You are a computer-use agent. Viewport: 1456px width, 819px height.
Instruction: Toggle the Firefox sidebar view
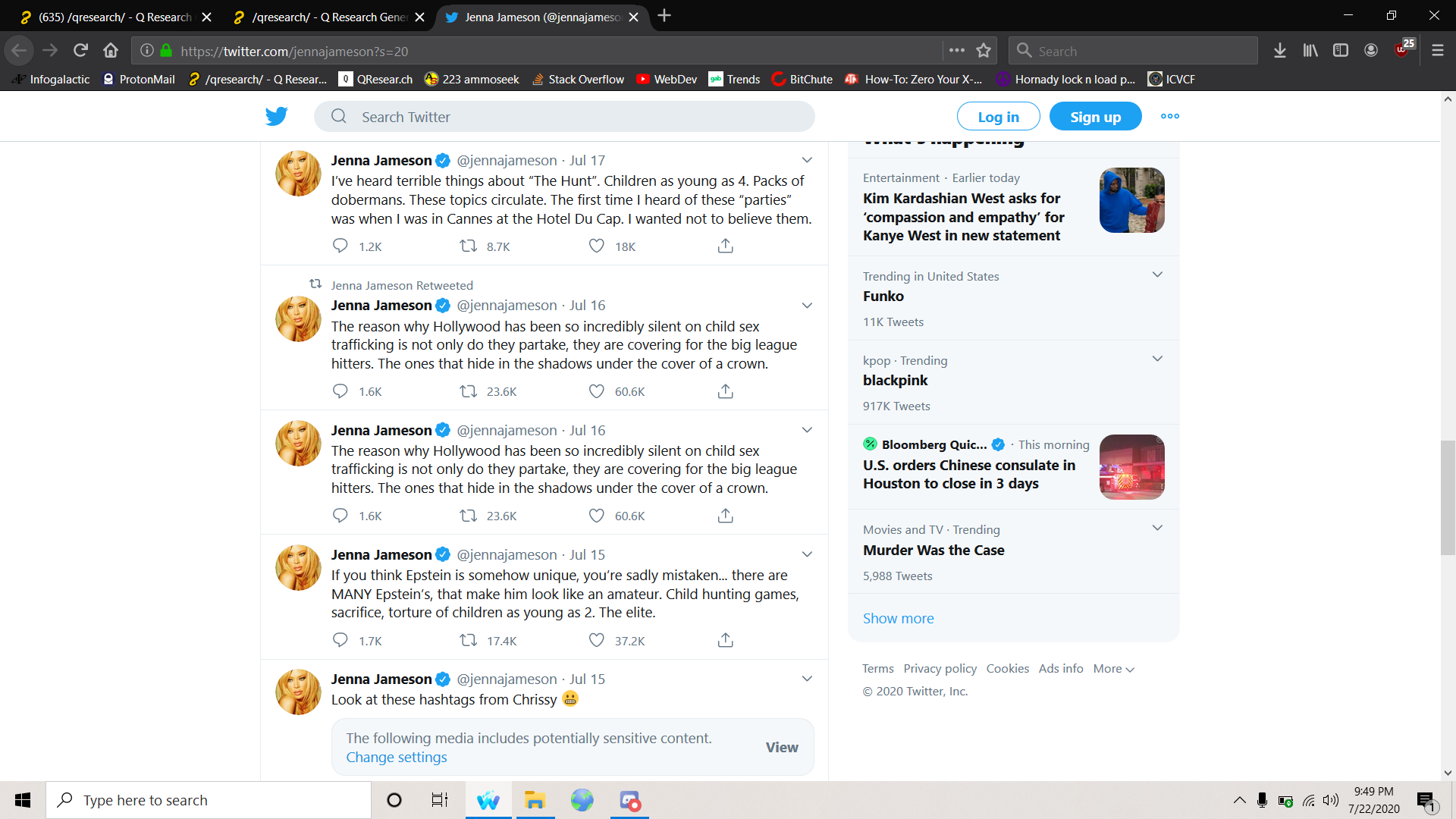tap(1341, 51)
